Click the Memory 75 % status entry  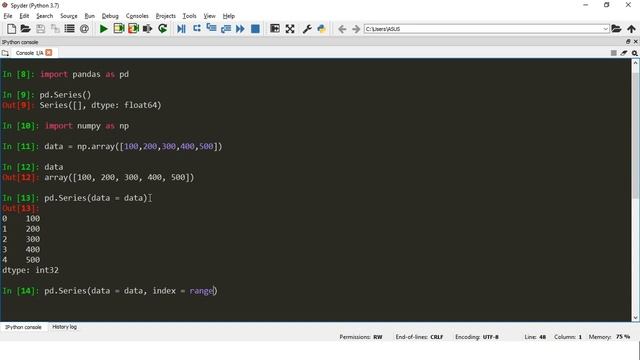coord(609,337)
